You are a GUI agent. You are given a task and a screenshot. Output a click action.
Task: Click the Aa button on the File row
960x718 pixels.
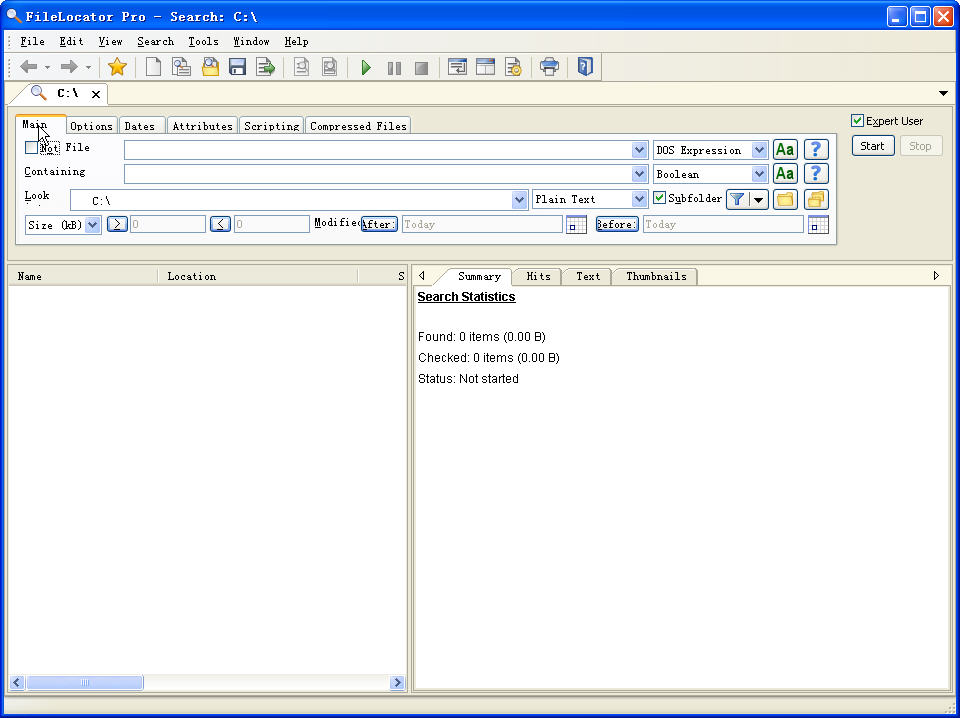pos(785,150)
